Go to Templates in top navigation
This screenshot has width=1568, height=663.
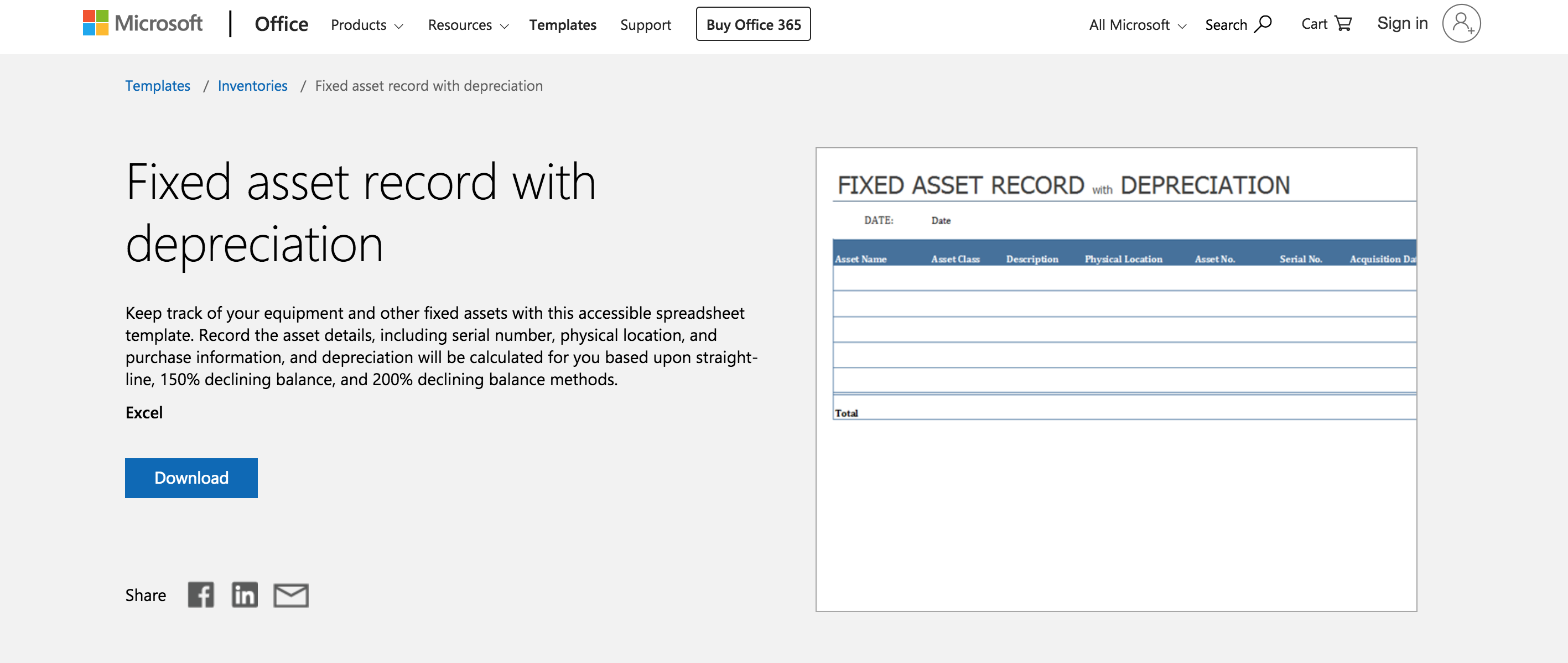[x=563, y=25]
